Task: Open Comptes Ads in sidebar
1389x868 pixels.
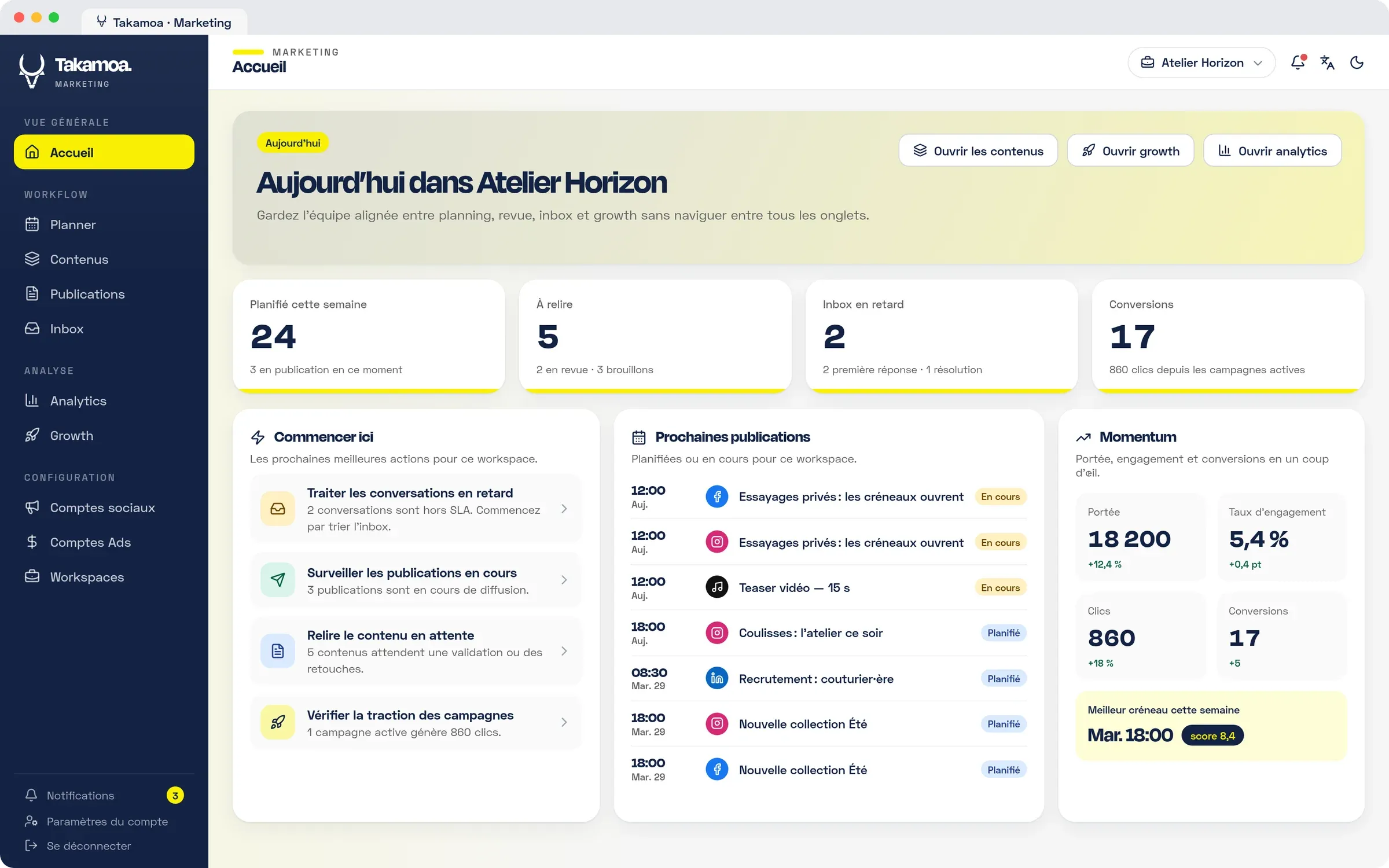Action: pyautogui.click(x=104, y=542)
